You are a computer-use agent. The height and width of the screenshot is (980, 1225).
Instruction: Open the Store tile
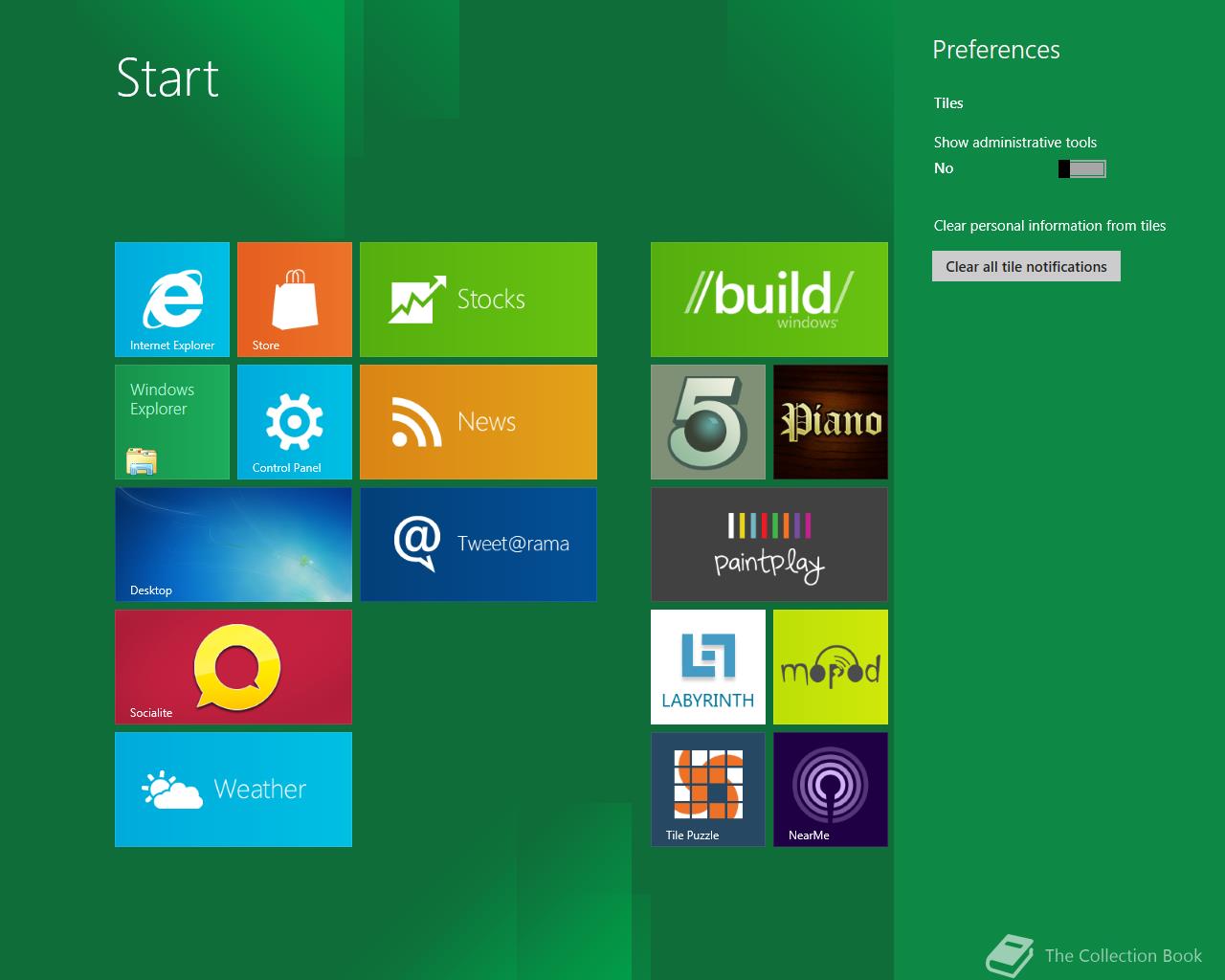[295, 300]
